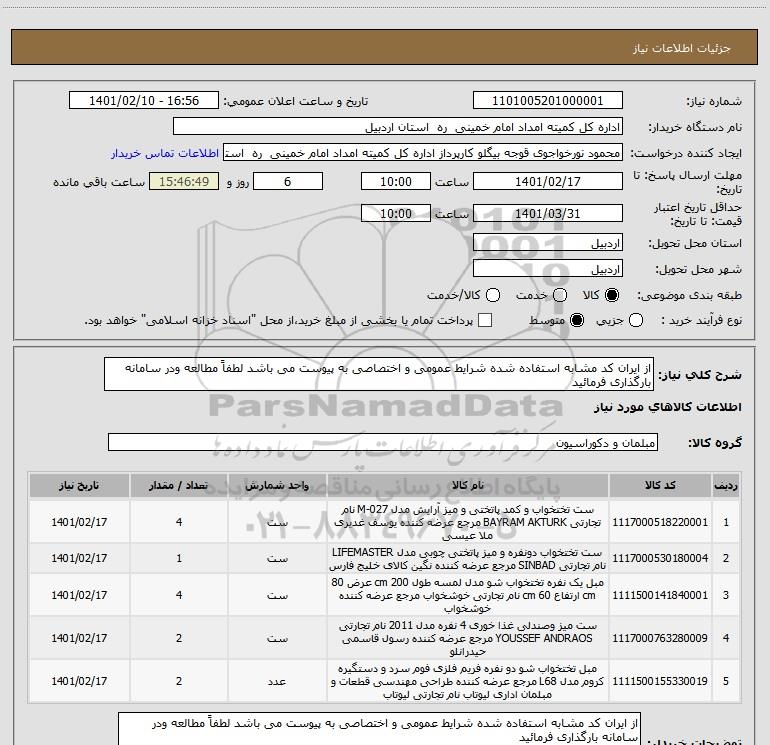Toggle the اسناد خزانه اسلامی payment checkbox
The height and width of the screenshot is (745, 770).
[x=485, y=321]
